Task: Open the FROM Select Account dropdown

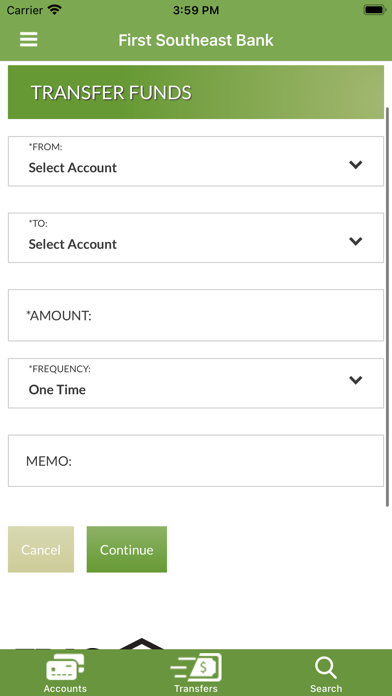Action: [196, 161]
